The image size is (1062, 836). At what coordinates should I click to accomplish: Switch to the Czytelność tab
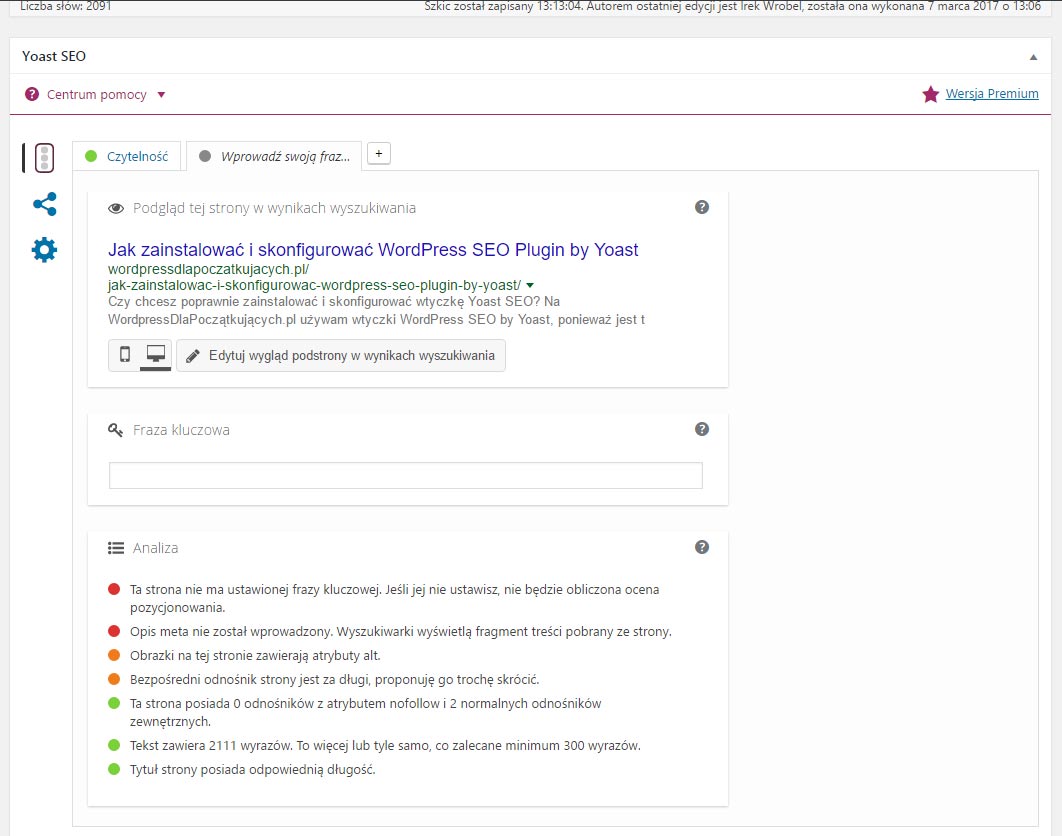(127, 156)
